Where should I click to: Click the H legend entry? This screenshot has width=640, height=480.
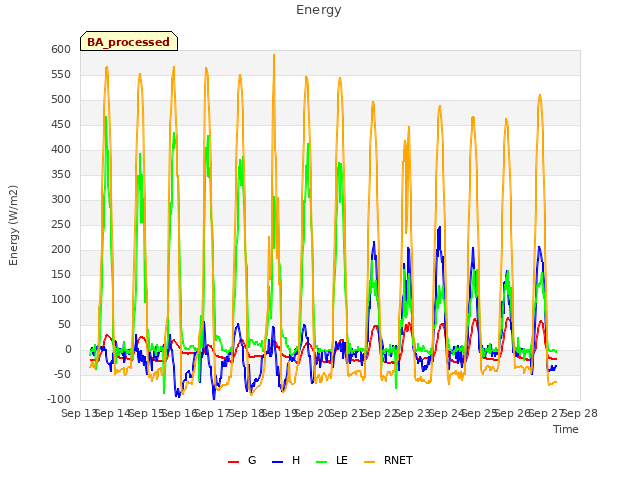[x=286, y=460]
